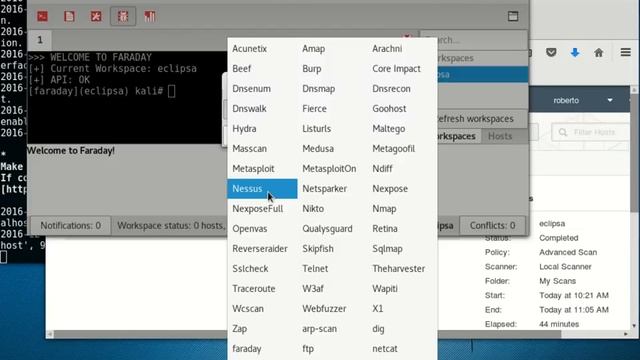This screenshot has width=640, height=360.
Task: Click Faraday terminal prompt area
Action: coord(127,97)
